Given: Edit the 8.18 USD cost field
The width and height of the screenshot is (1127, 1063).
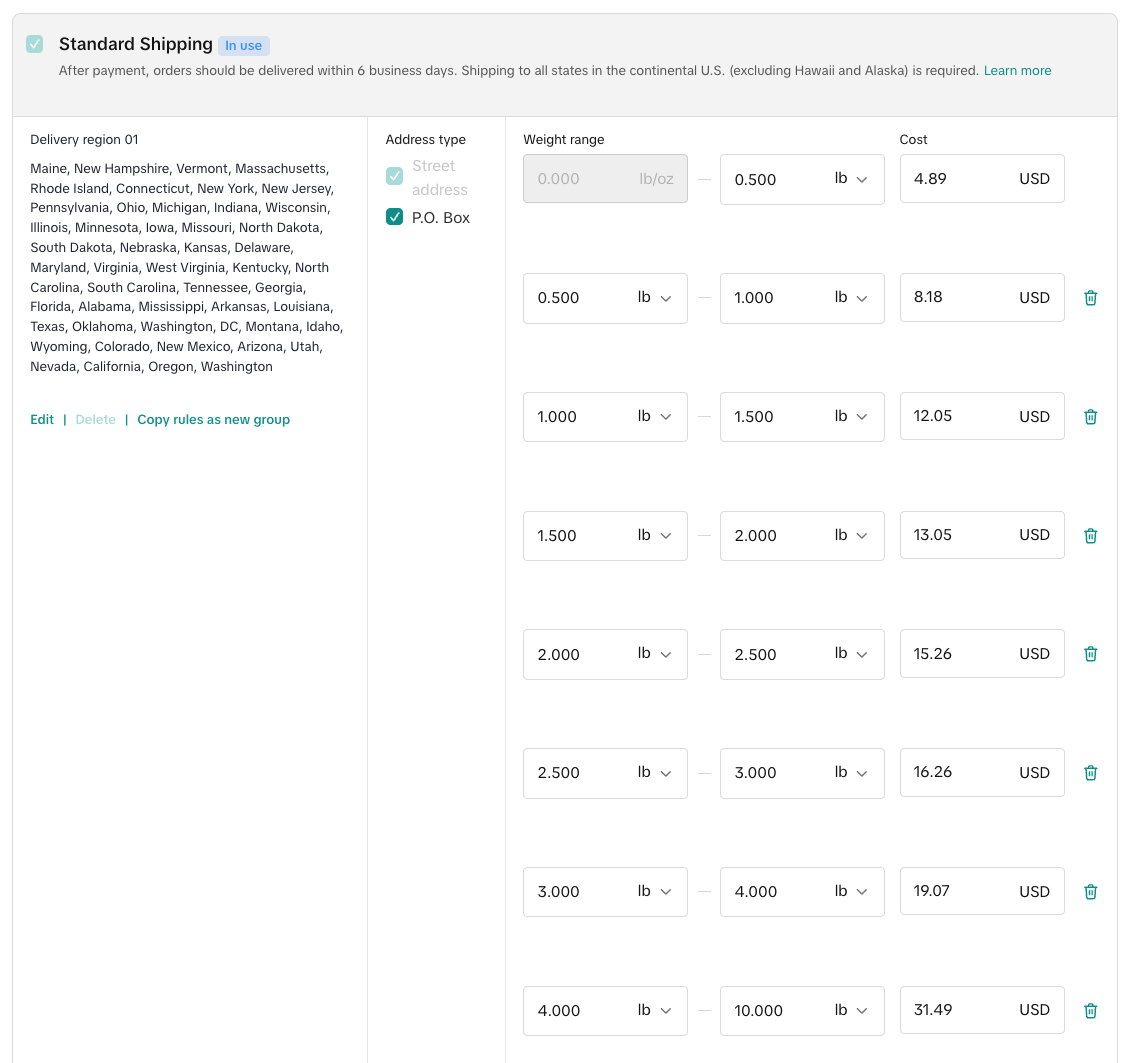Looking at the screenshot, I should tap(982, 298).
